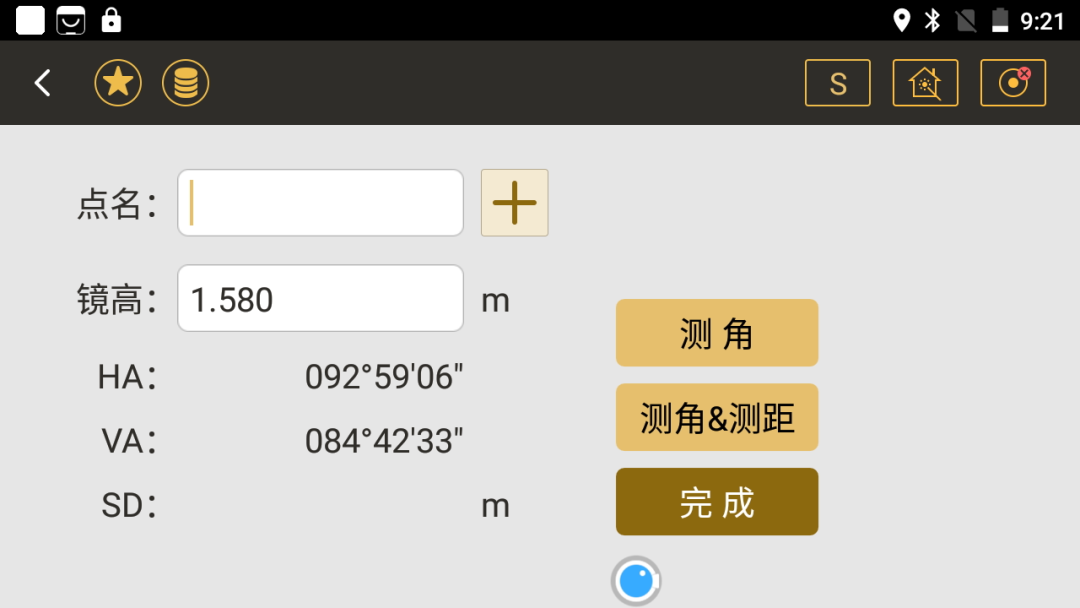Tap the lock icon in status bar
This screenshot has height=608, width=1080.
111,20
